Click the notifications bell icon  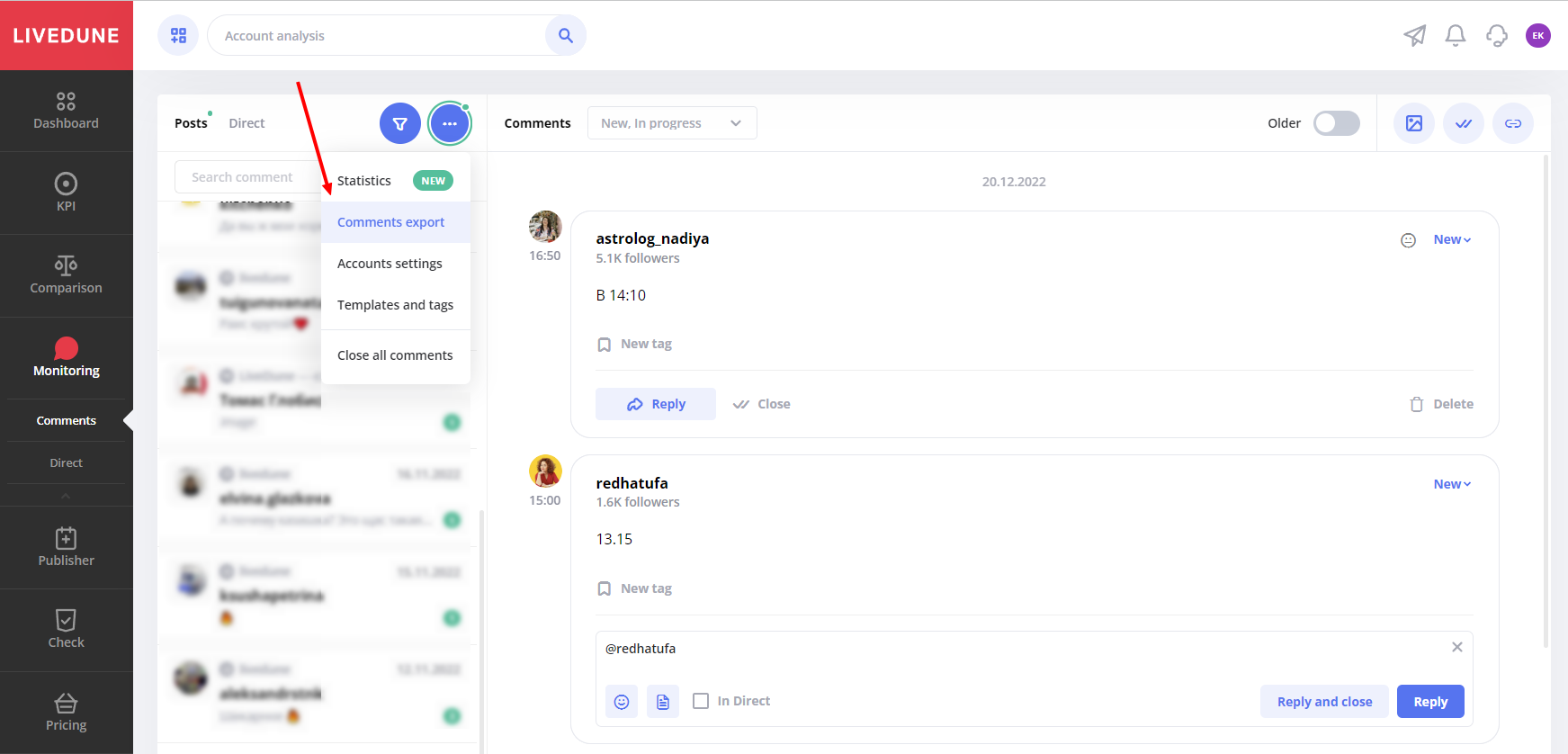click(1455, 36)
